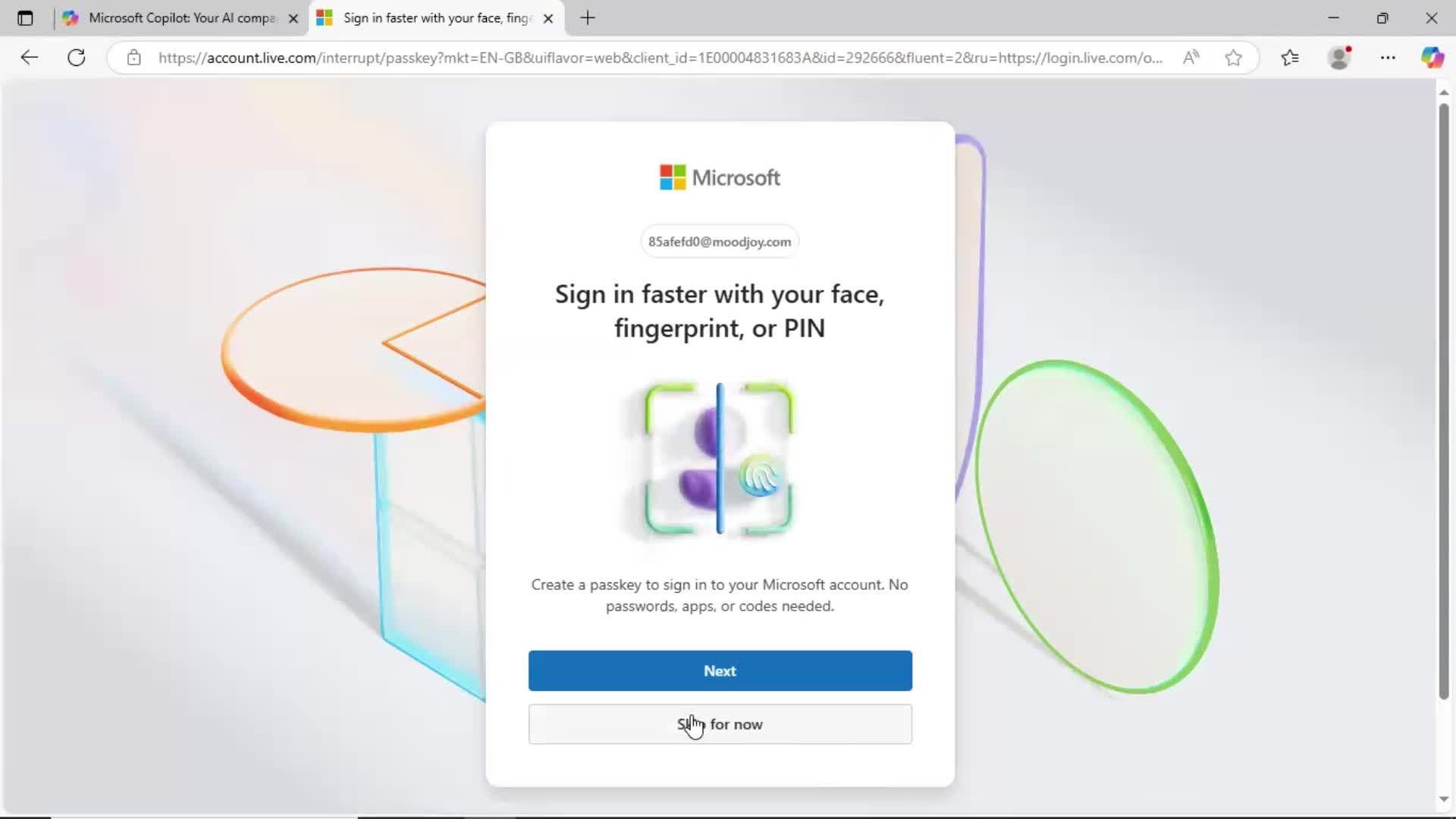Click the passkey face and fingerprint illustration

pos(719,459)
